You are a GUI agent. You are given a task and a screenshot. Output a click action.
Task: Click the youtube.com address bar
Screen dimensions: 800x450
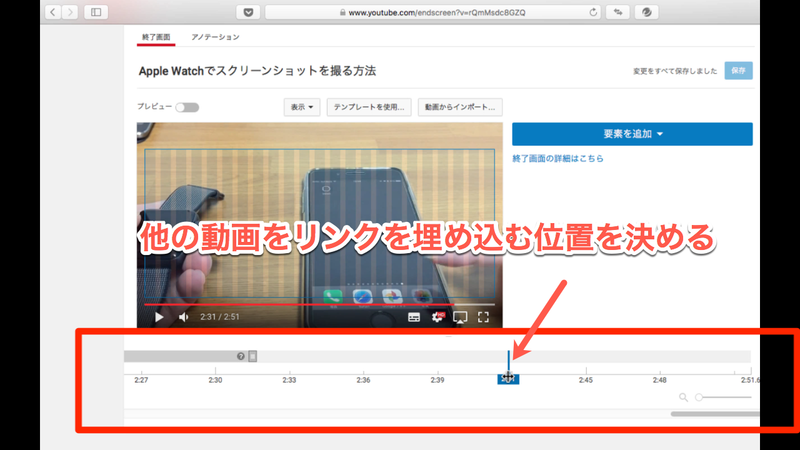coord(433,12)
